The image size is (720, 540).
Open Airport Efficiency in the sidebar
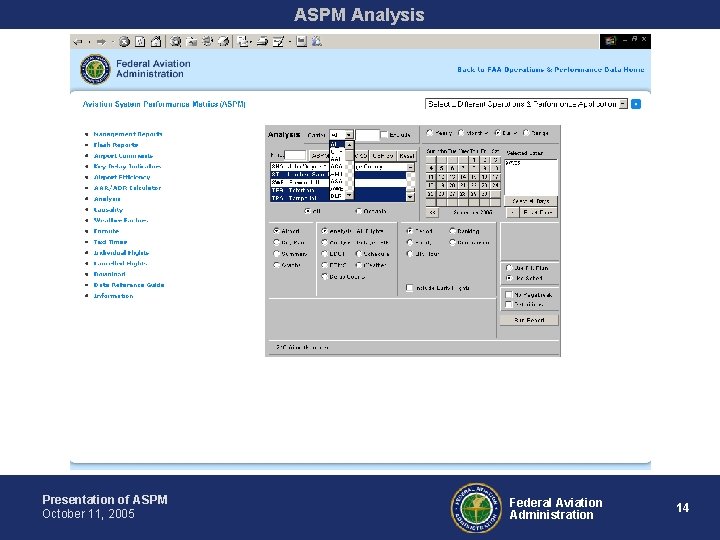122,177
